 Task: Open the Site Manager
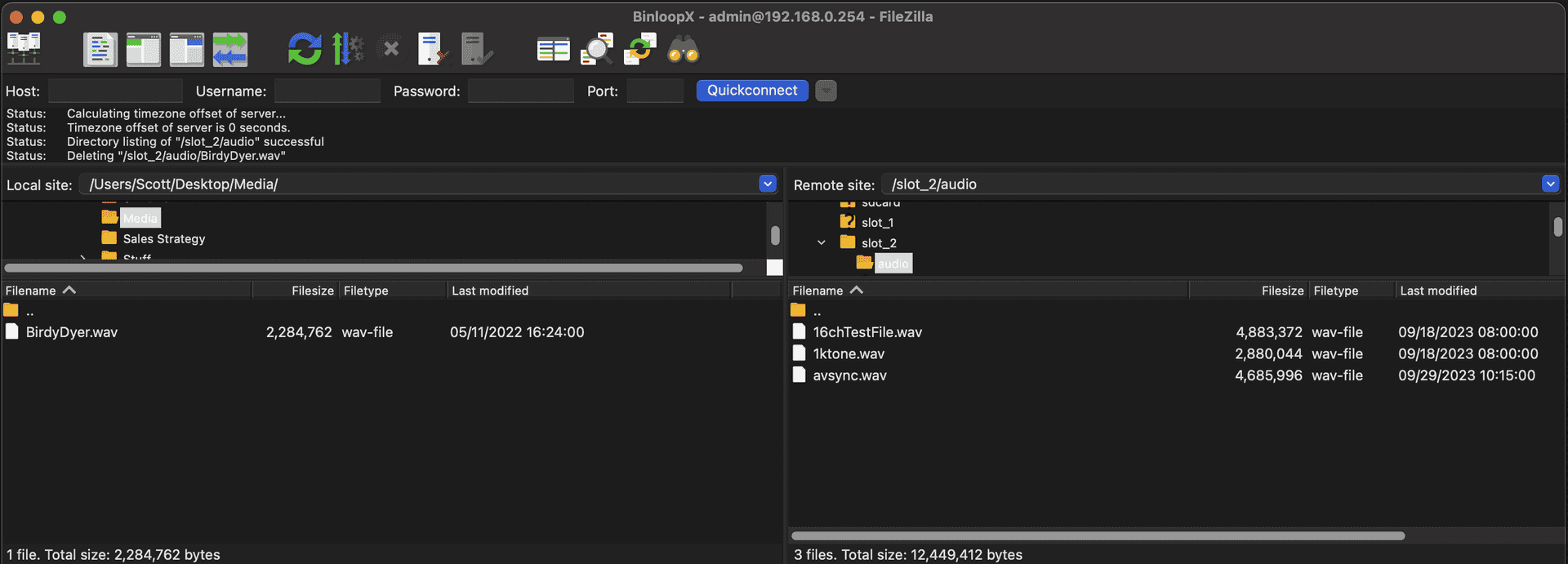(x=24, y=50)
